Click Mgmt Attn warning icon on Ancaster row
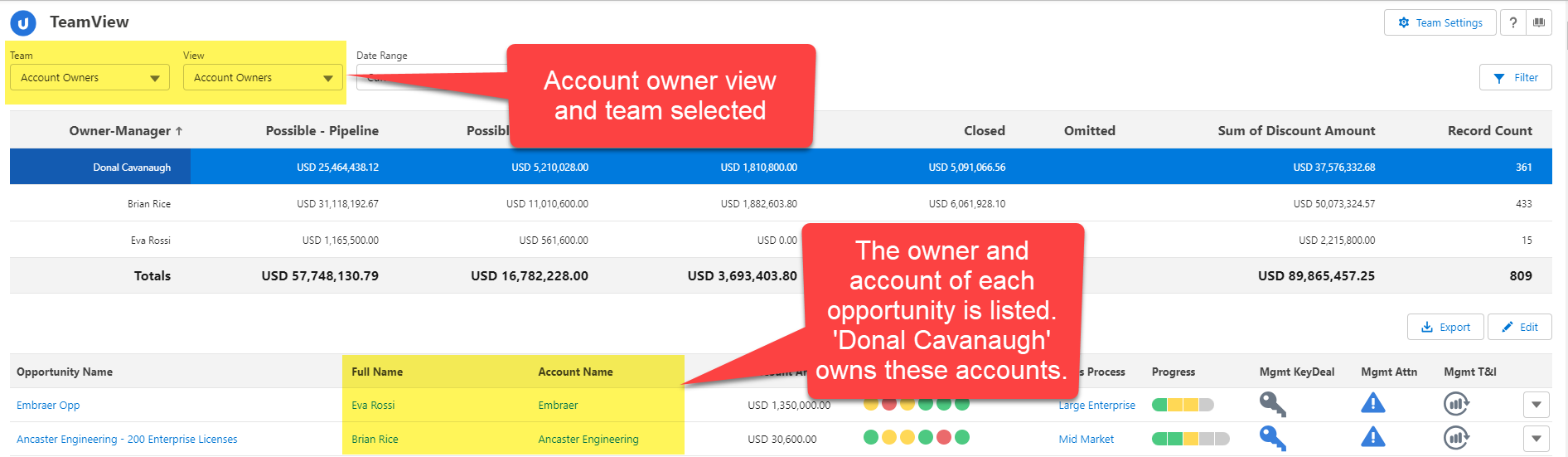 (1372, 437)
